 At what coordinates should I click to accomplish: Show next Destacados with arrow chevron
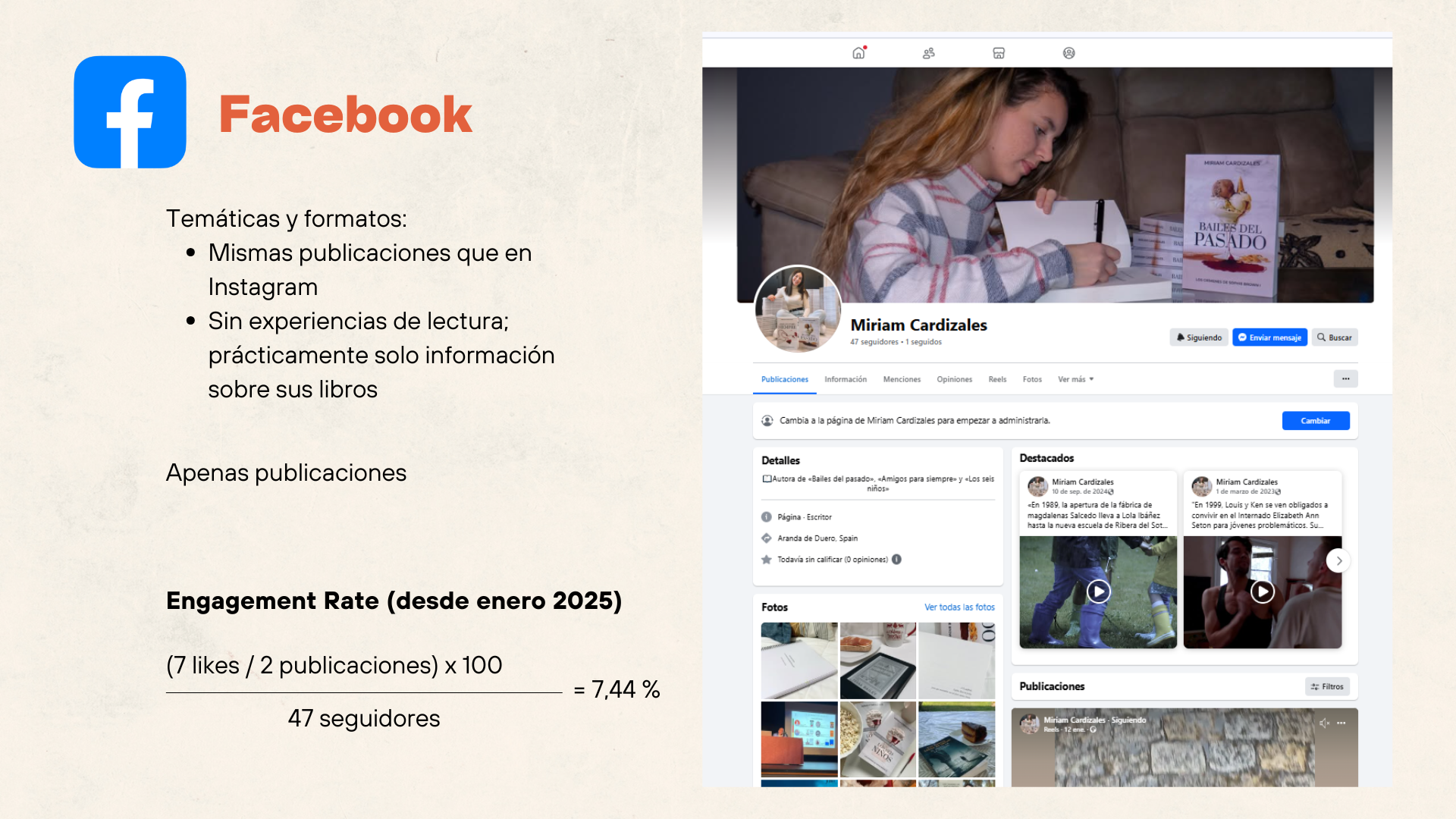pos(1339,560)
